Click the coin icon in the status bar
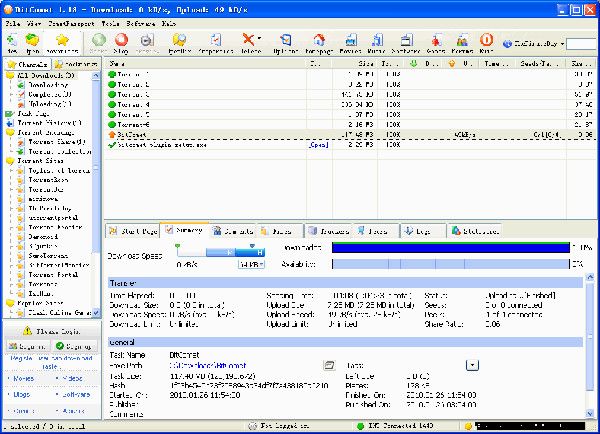The width and height of the screenshot is (600, 434). pos(468,426)
